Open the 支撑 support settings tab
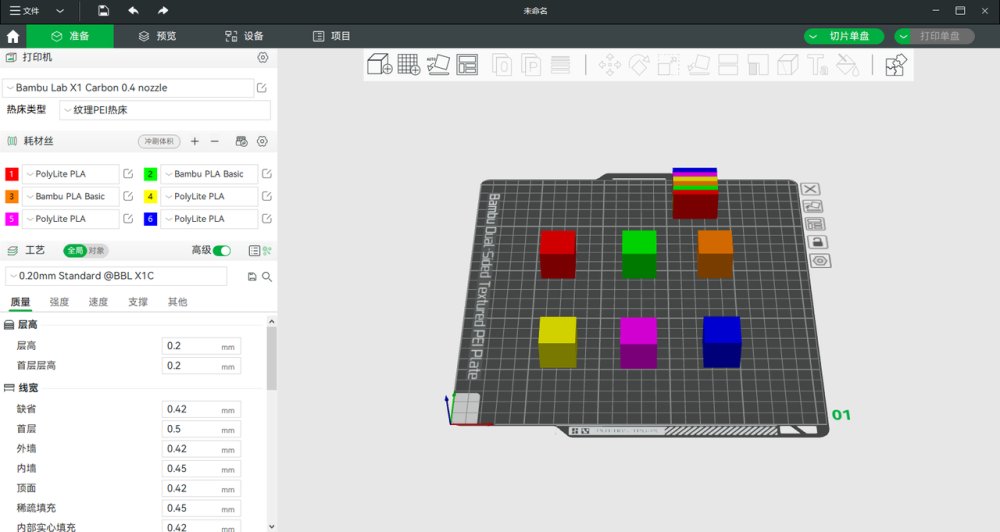 pos(138,302)
